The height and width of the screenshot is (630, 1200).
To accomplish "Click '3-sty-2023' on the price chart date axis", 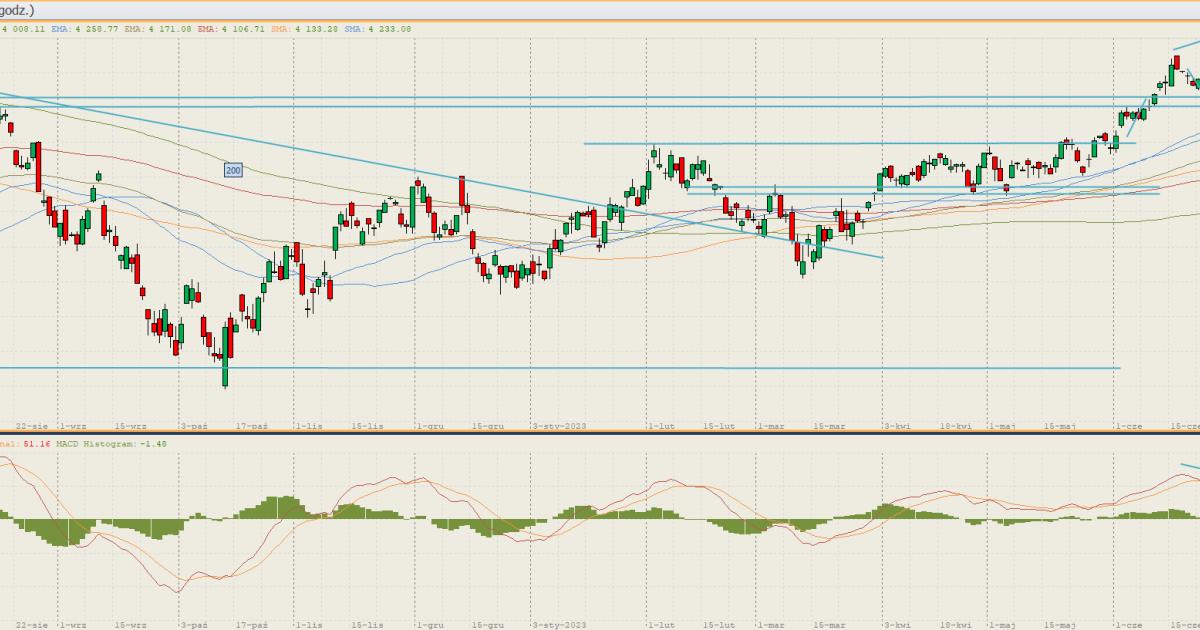I will 558,426.
